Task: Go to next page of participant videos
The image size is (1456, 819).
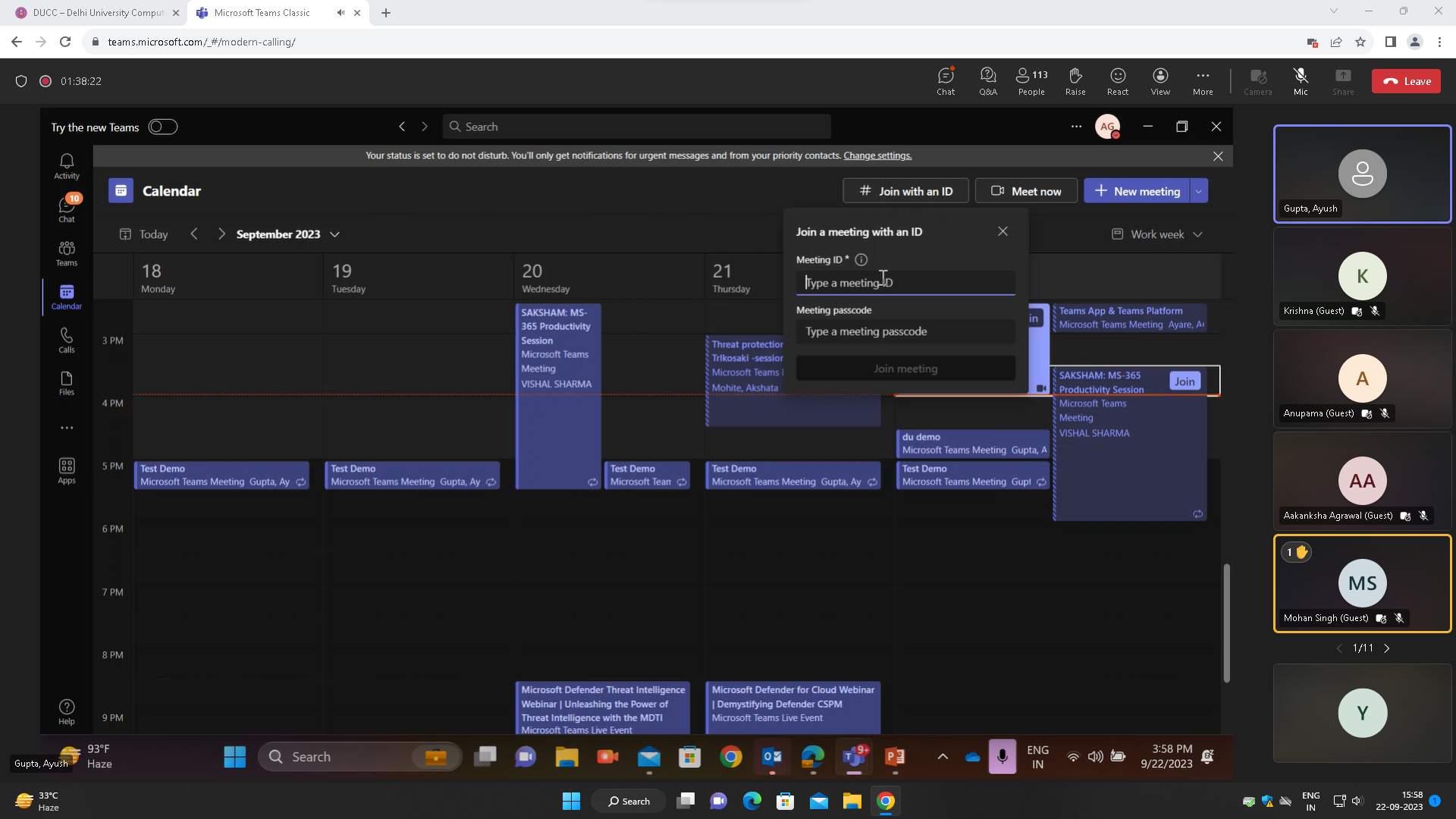Action: tap(1387, 648)
